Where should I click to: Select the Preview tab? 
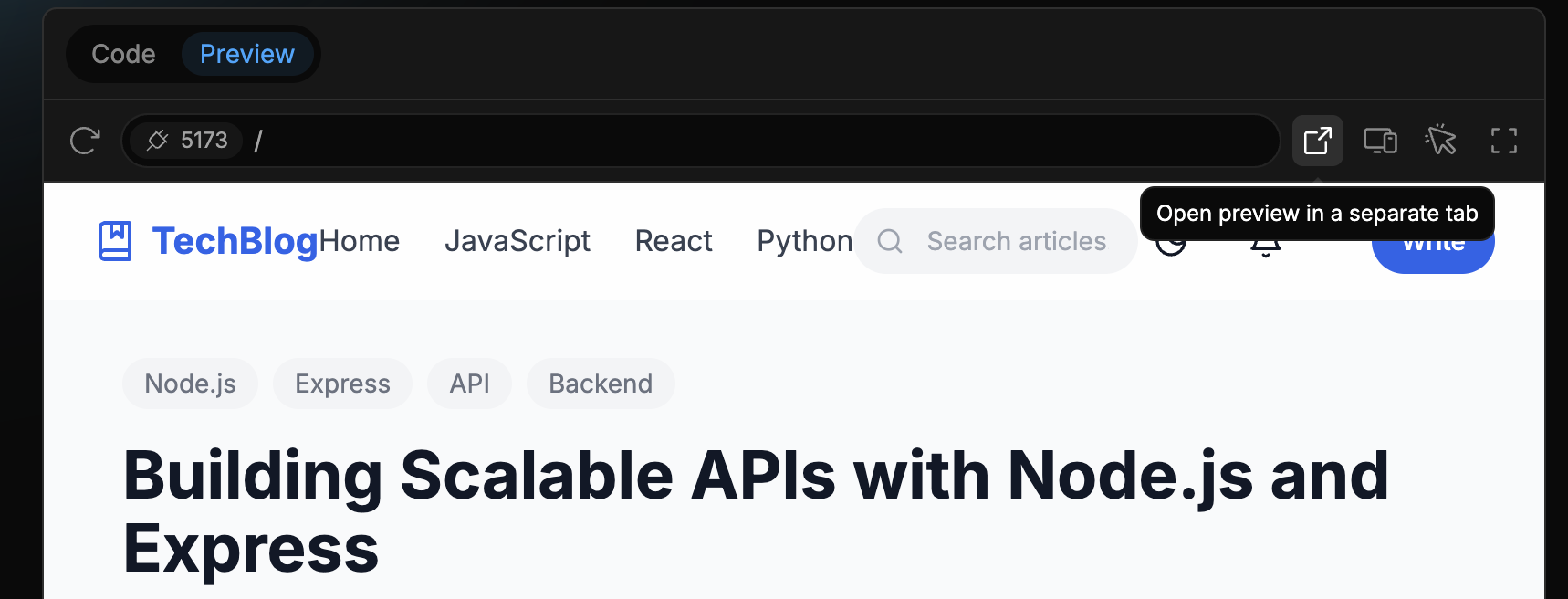(x=246, y=55)
